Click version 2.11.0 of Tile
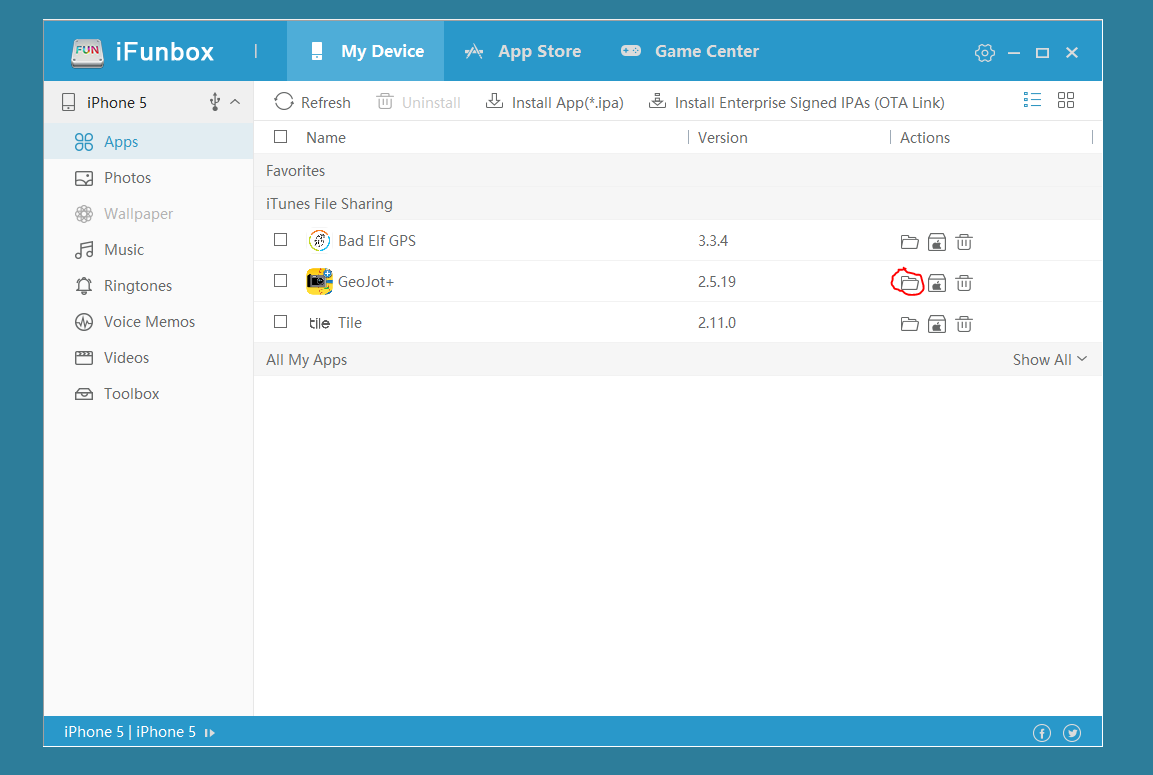This screenshot has height=775, width=1153. click(717, 323)
